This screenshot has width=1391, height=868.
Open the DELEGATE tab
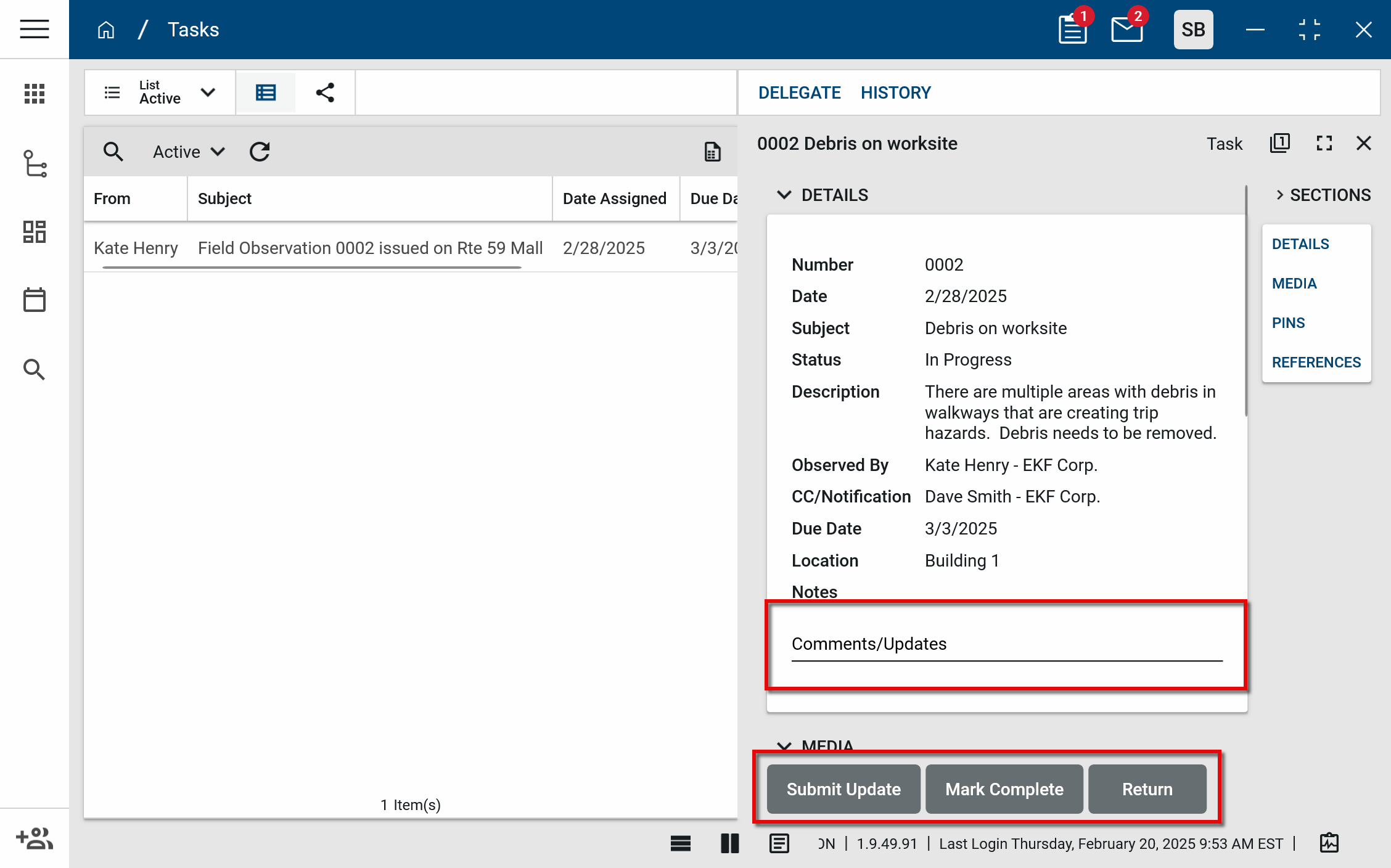tap(799, 92)
